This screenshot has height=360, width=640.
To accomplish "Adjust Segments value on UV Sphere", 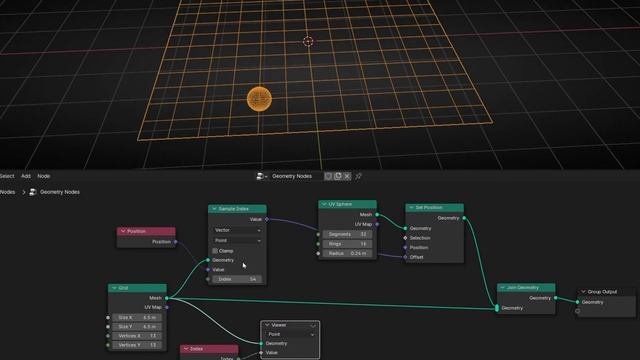I will pos(347,234).
